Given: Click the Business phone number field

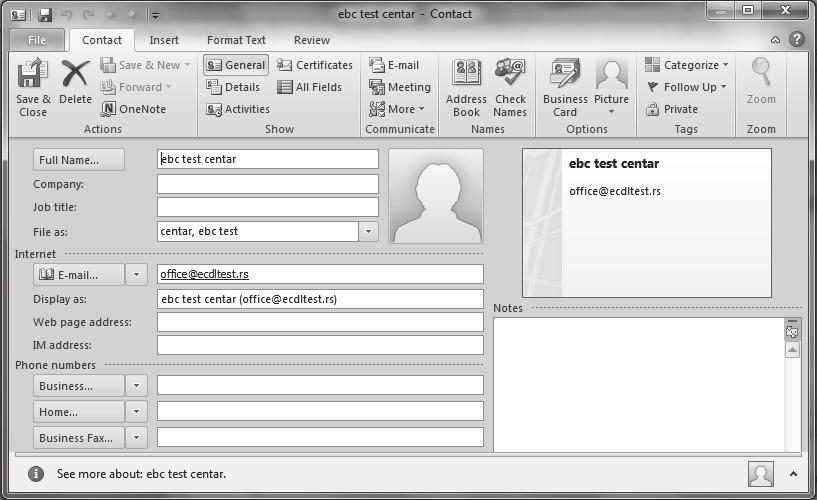Looking at the screenshot, I should 320,385.
